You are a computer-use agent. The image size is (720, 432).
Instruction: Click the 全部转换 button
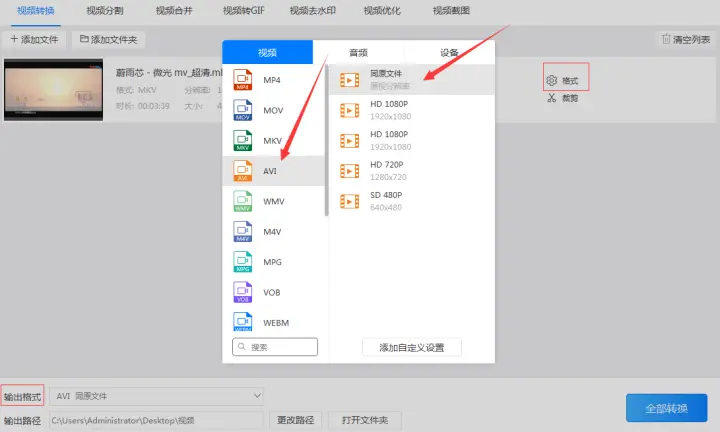click(666, 408)
